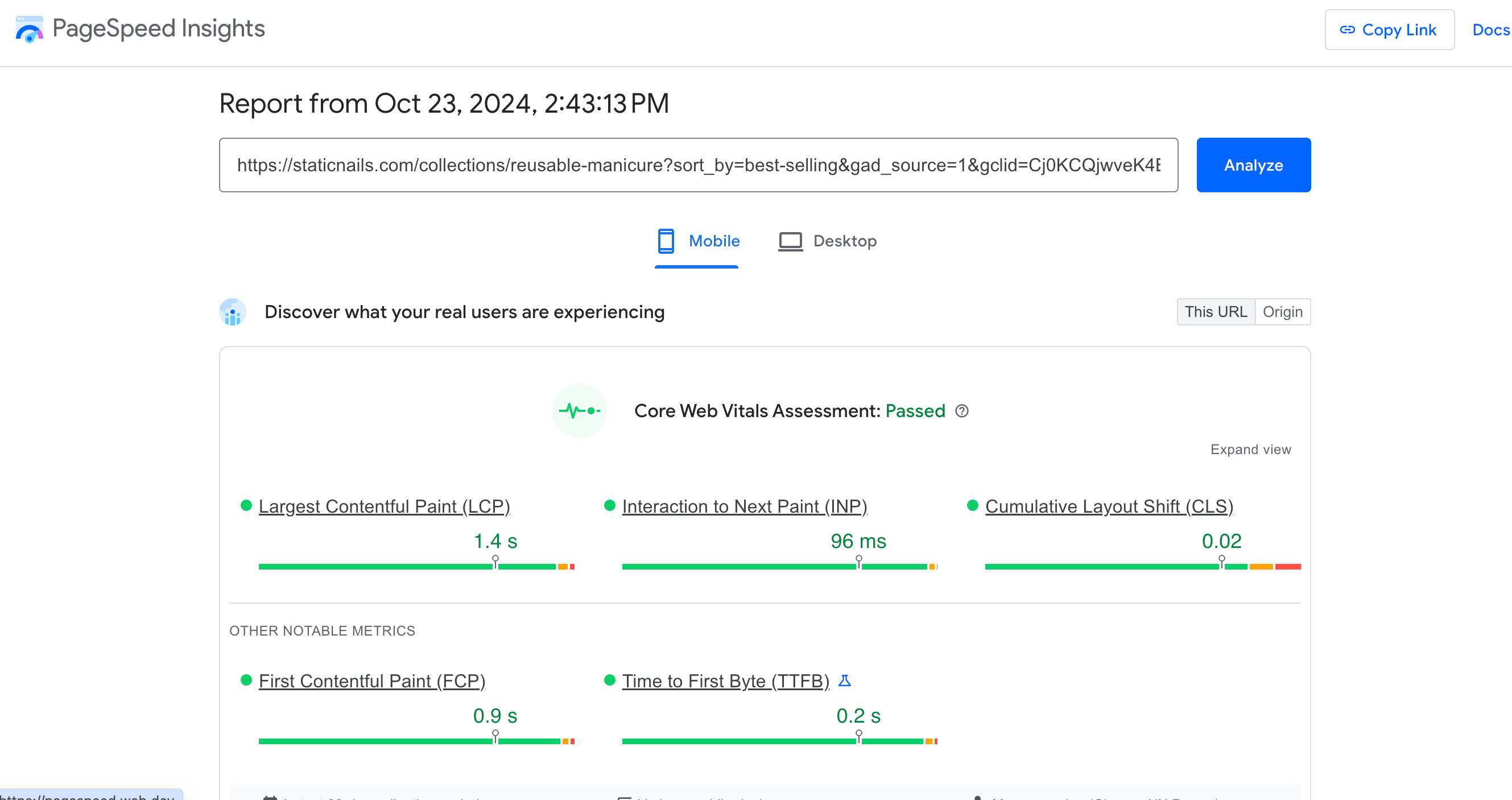Toggle to This URL data

pos(1216,312)
